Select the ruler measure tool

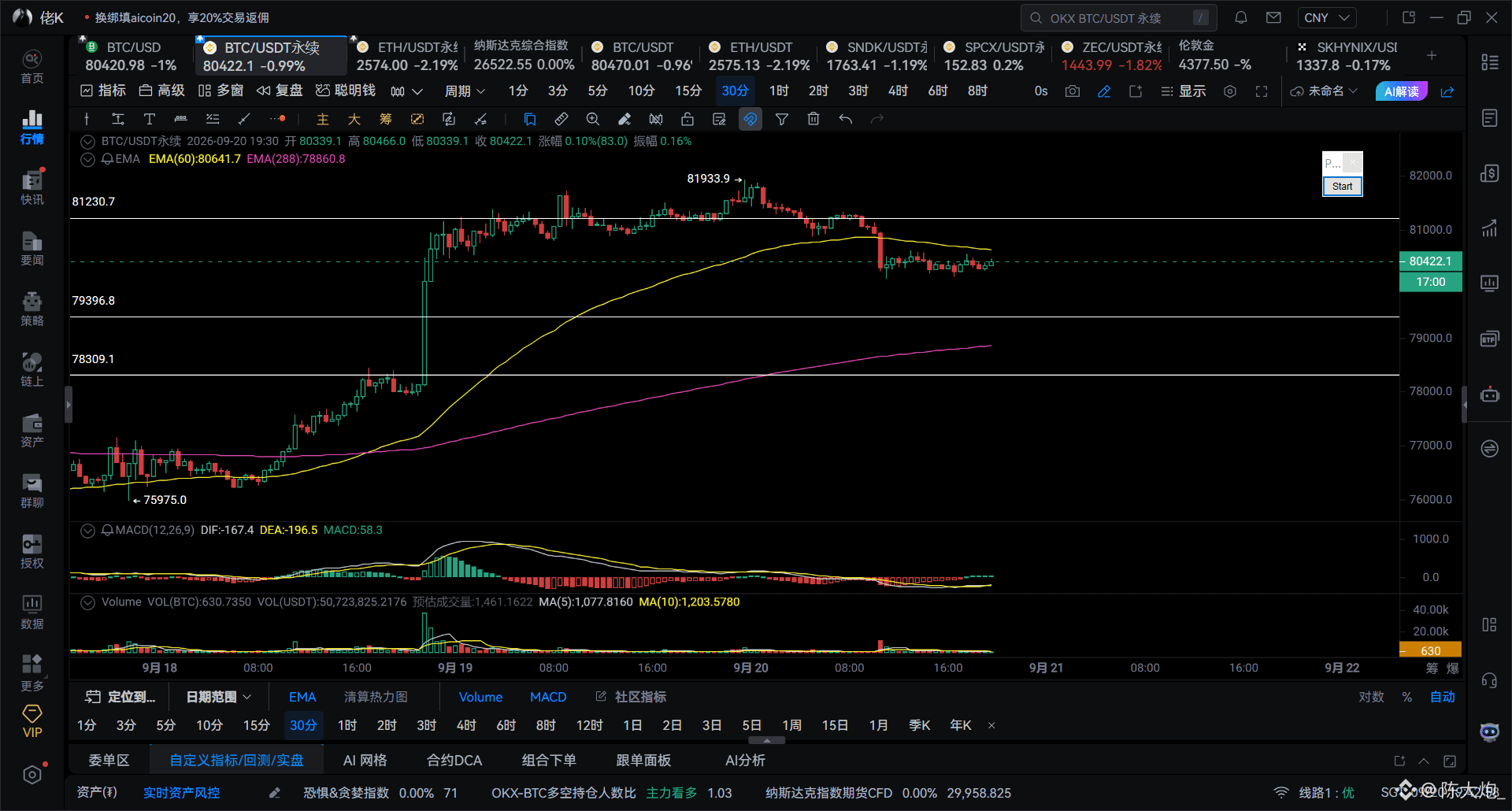561,119
